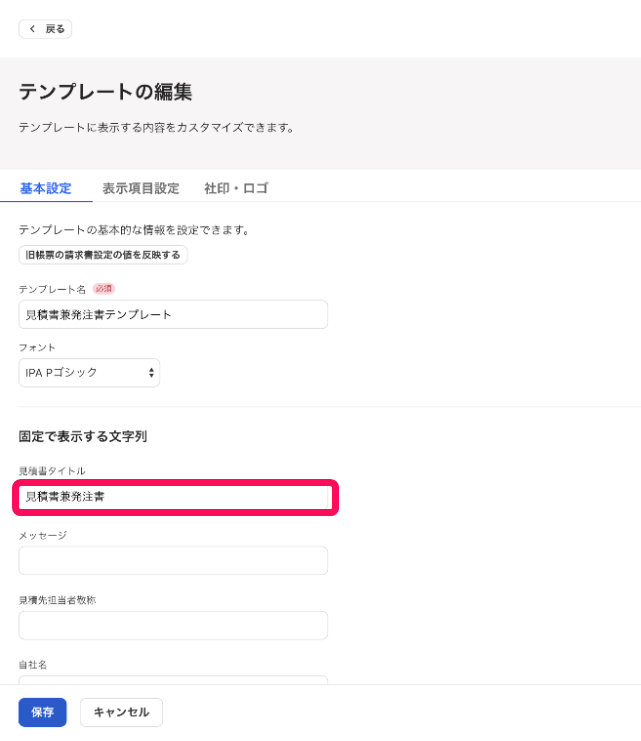Click the 見積書タイトル label
Viewport: 641px width, 741px height.
coord(52,471)
